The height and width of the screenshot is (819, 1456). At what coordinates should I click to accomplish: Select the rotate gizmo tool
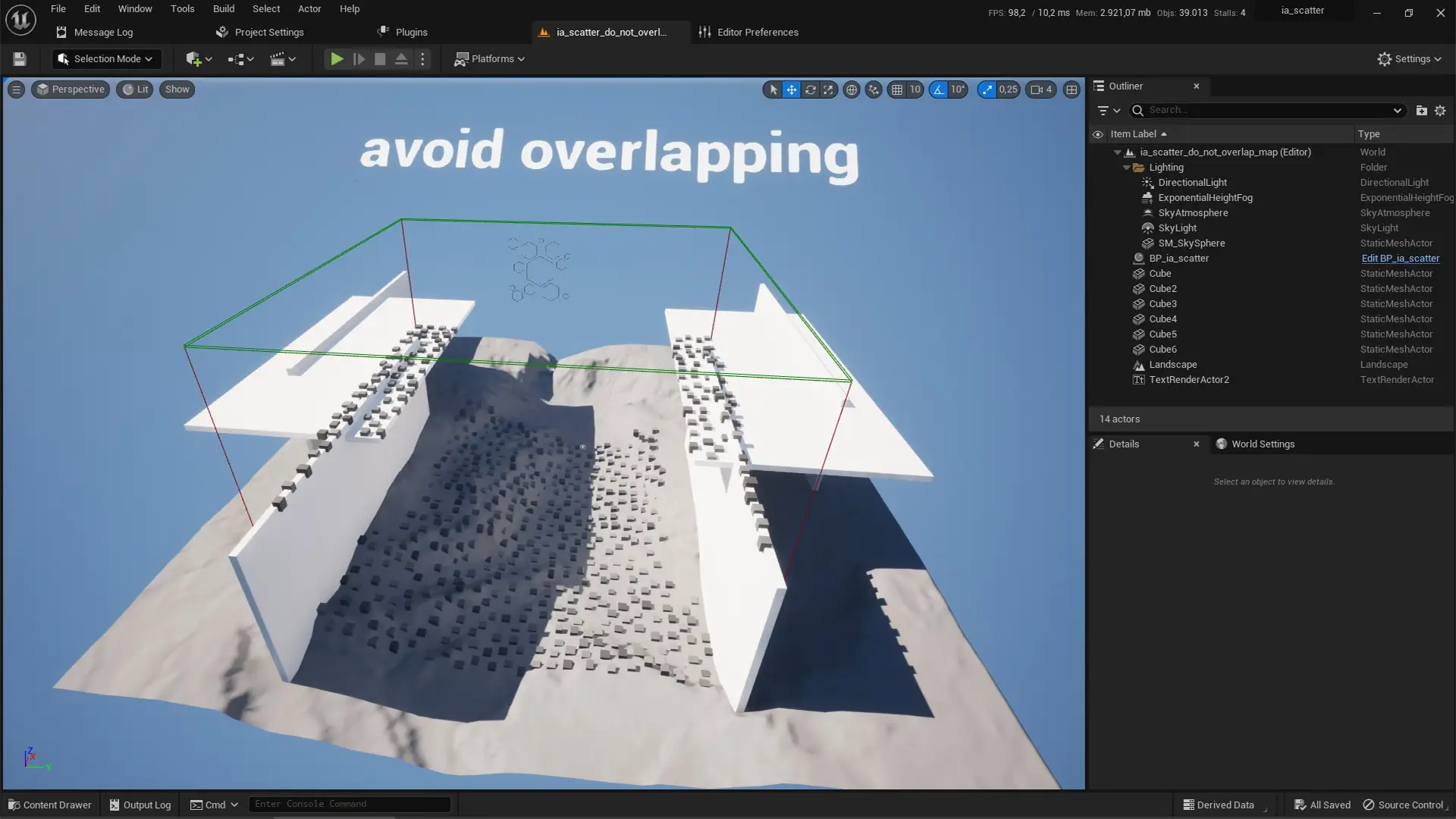810,89
